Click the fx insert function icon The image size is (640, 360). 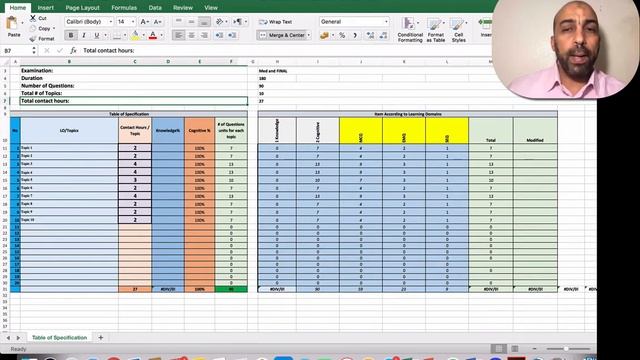pyautogui.click(x=73, y=51)
